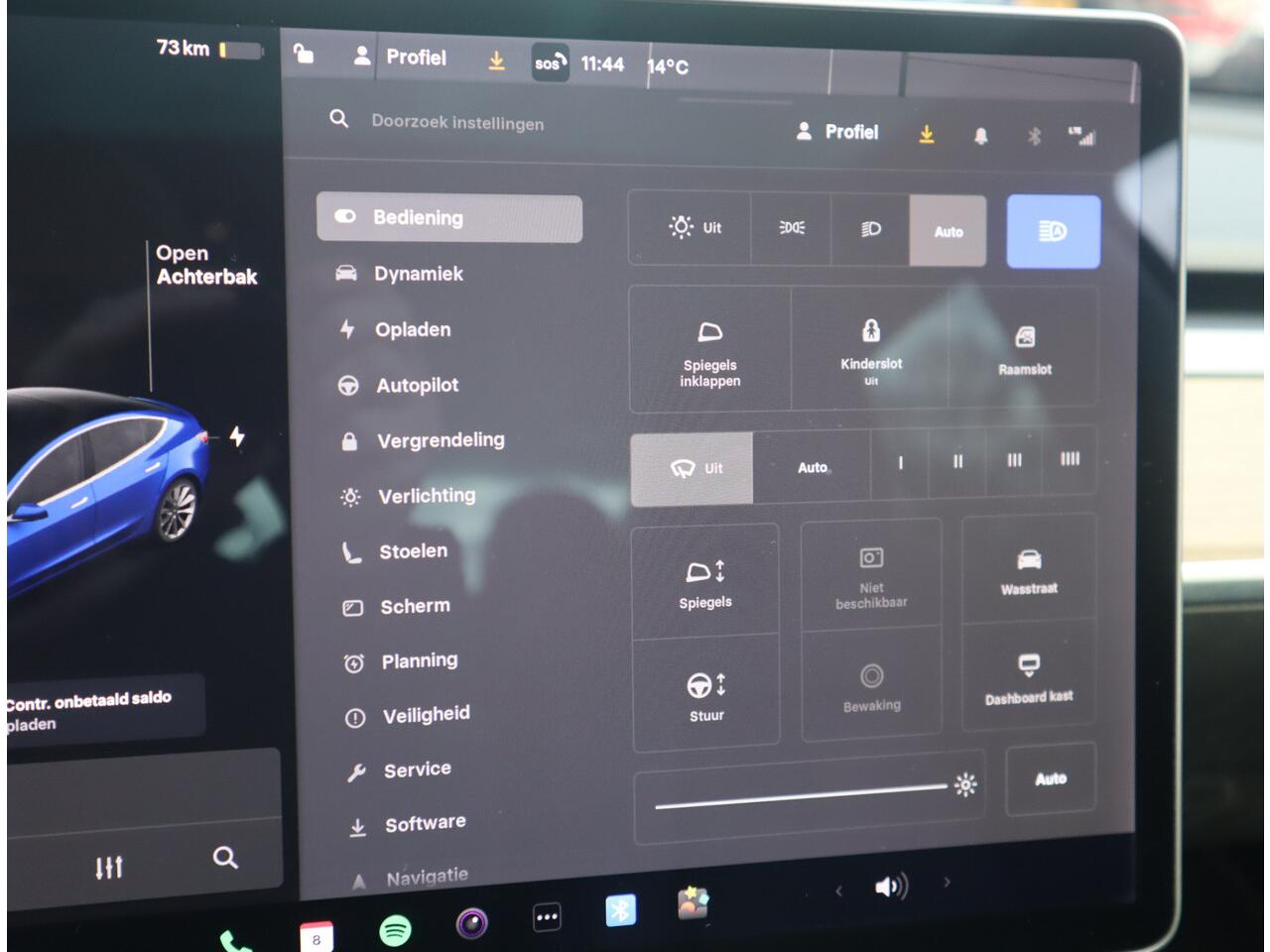
Task: Set headlights to Auto mode
Action: [x=948, y=231]
